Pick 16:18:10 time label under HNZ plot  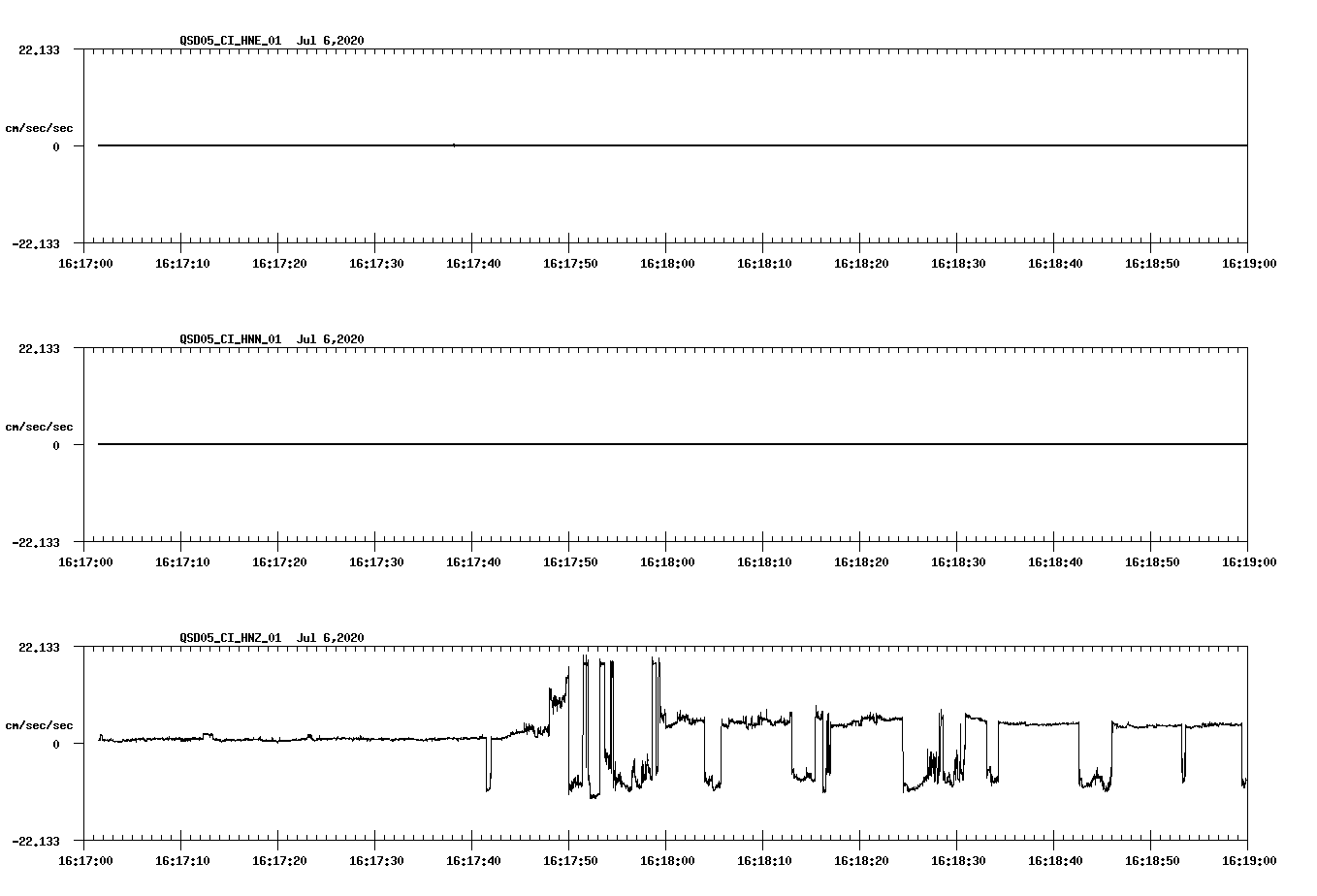tap(764, 861)
